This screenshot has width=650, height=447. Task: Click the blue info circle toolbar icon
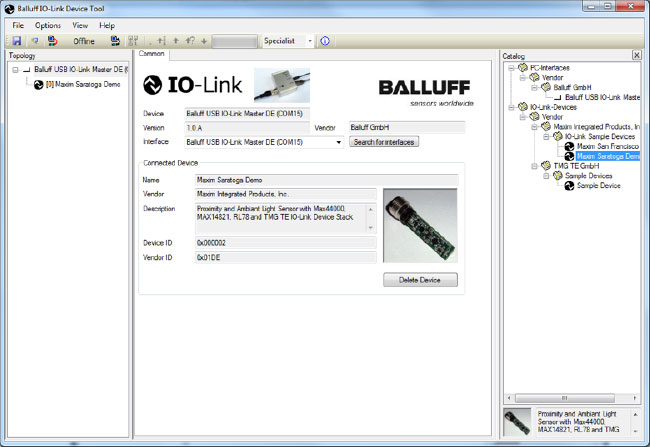[x=325, y=41]
